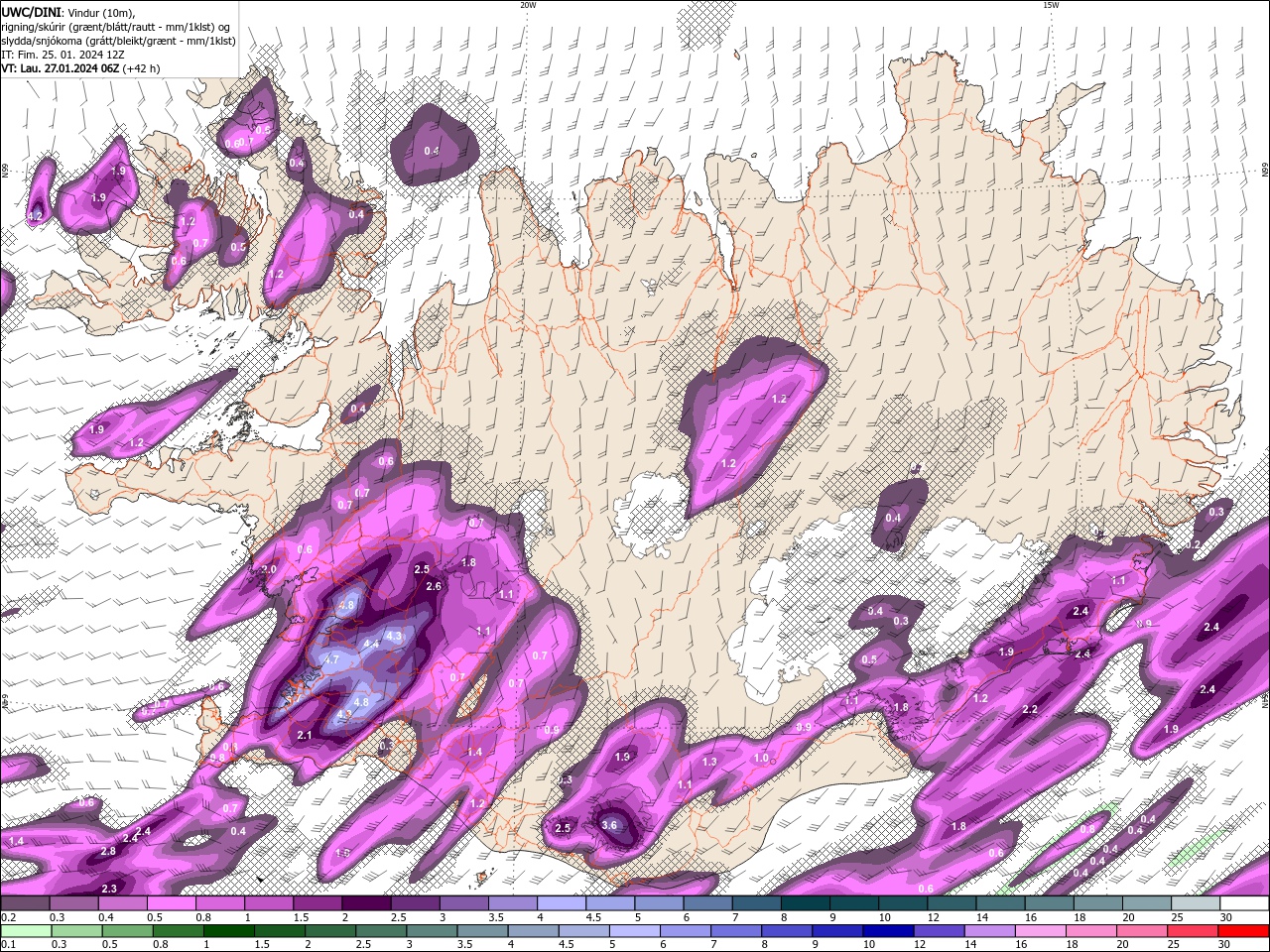Viewport: 1270px width, 952px height.
Task: Click the 2.3 precipitation value label
Action: 109,889
